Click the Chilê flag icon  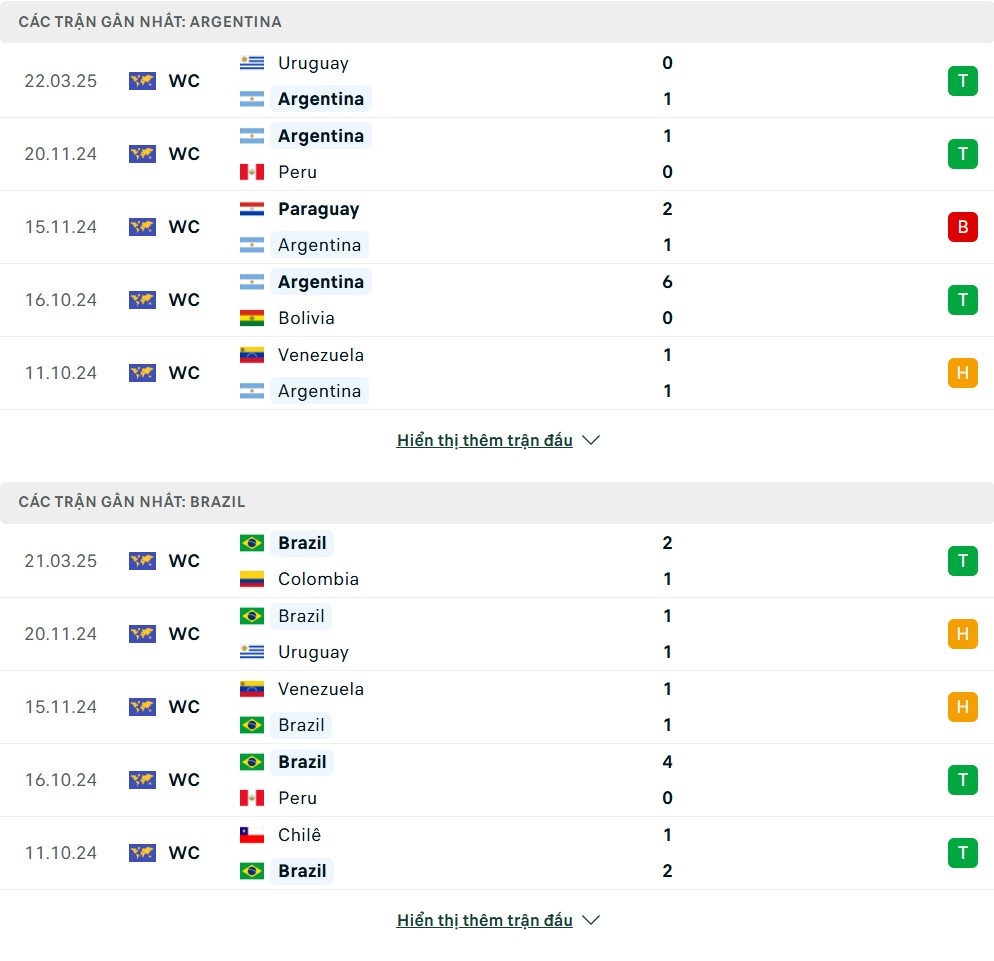pos(252,835)
